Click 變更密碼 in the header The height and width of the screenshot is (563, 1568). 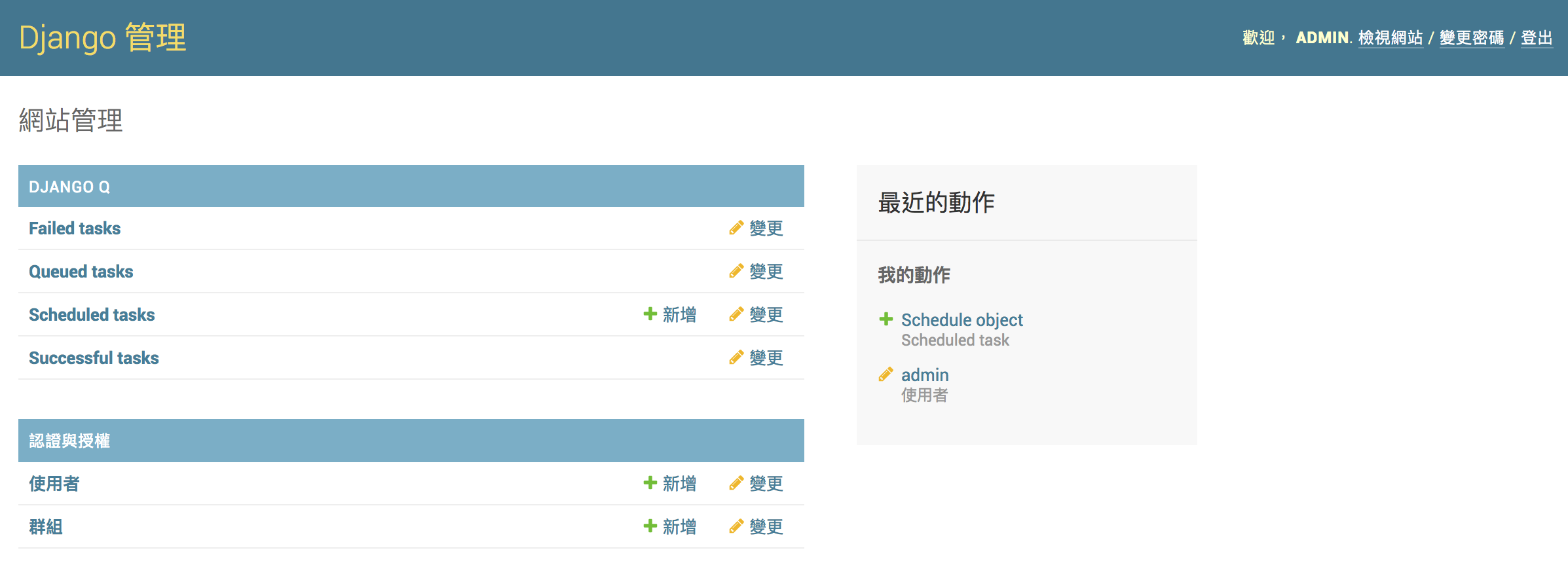pyautogui.click(x=1472, y=38)
